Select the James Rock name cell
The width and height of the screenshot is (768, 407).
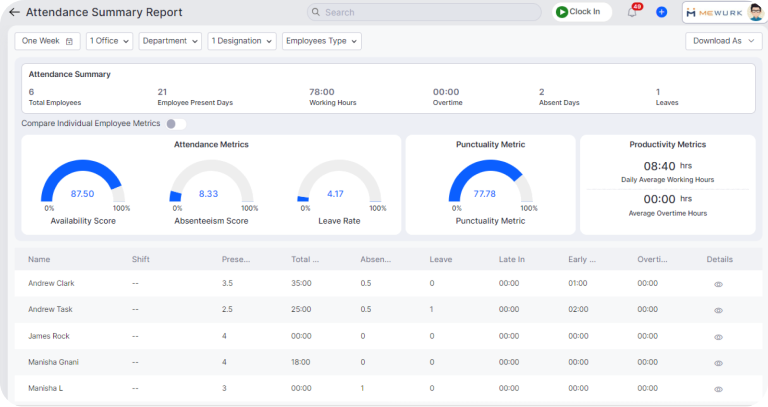49,336
